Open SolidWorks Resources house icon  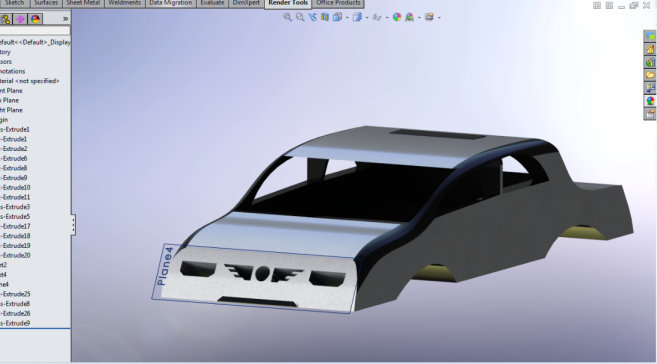[650, 49]
